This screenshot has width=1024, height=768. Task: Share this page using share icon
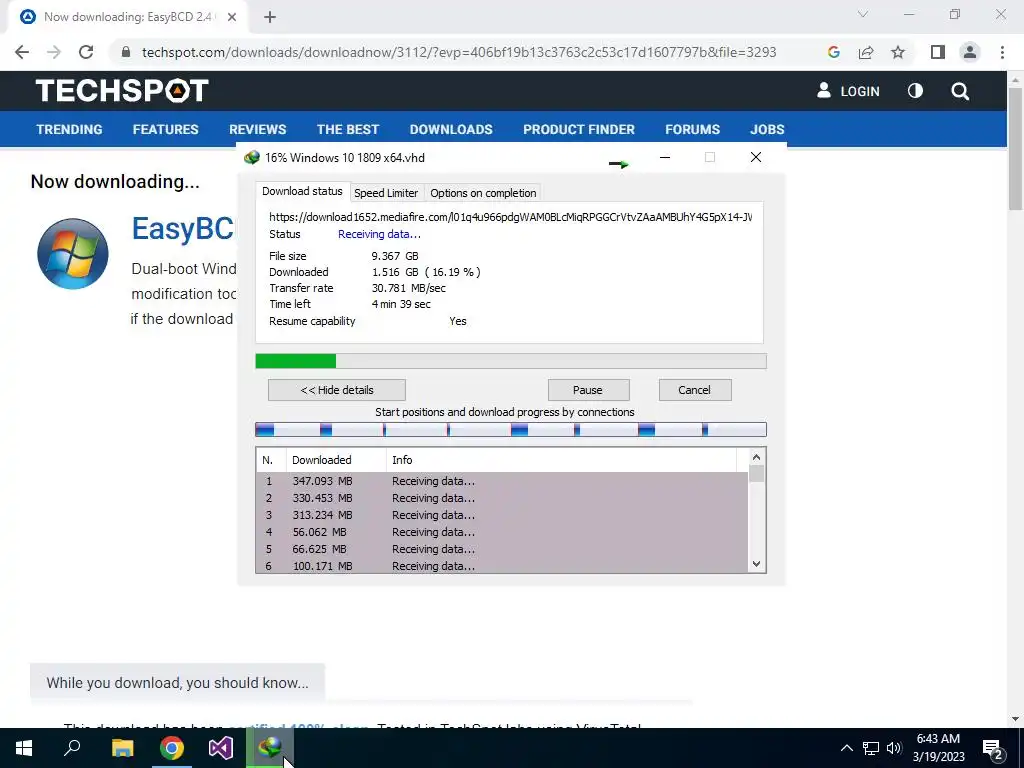866,52
